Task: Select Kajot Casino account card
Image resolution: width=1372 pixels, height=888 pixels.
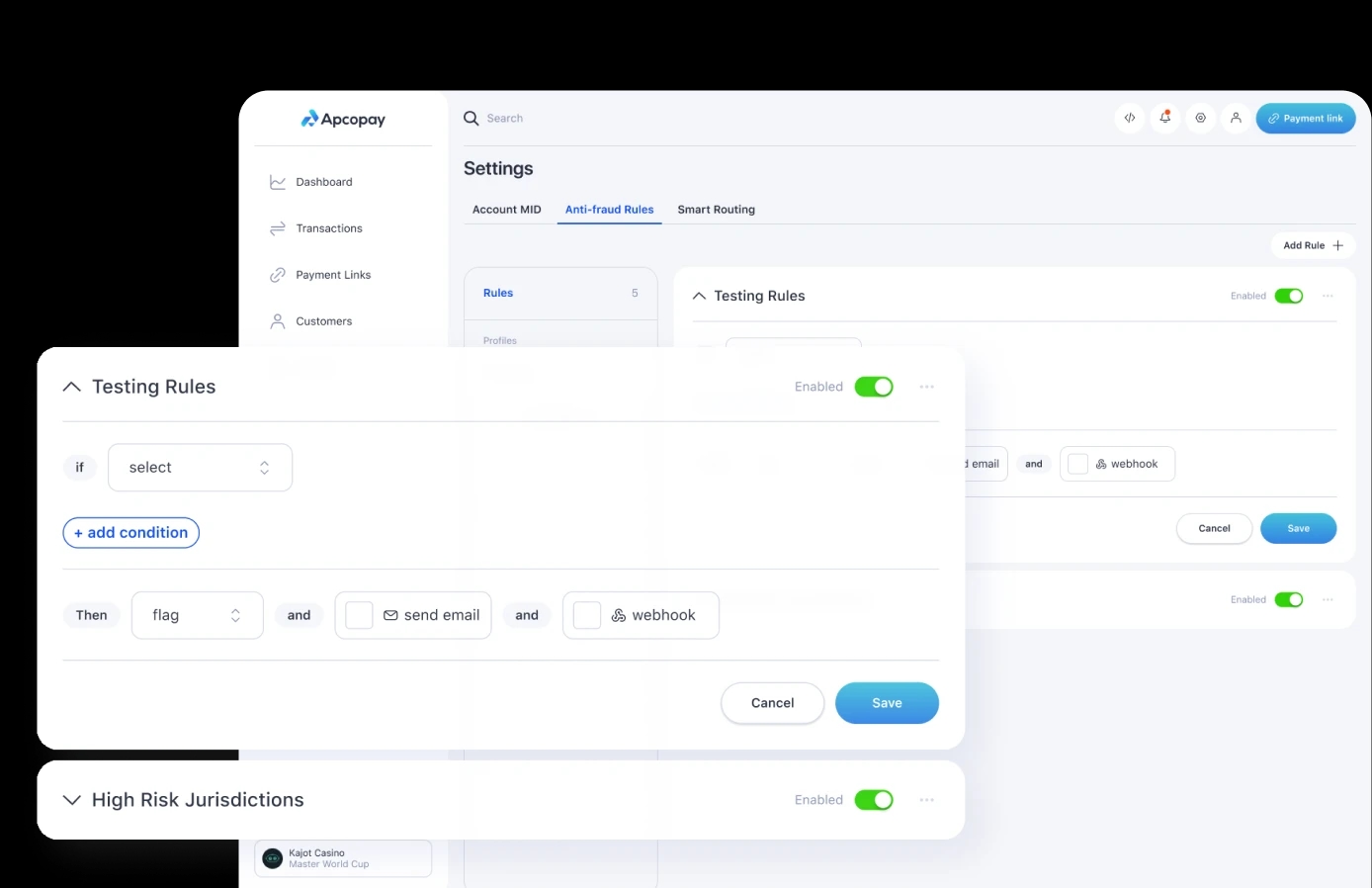Action: 343,858
